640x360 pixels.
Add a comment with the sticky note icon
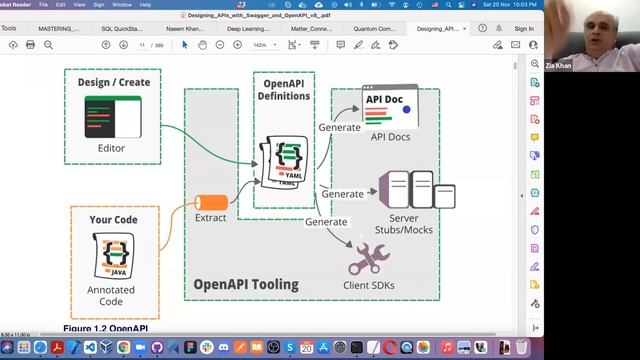click(340, 45)
